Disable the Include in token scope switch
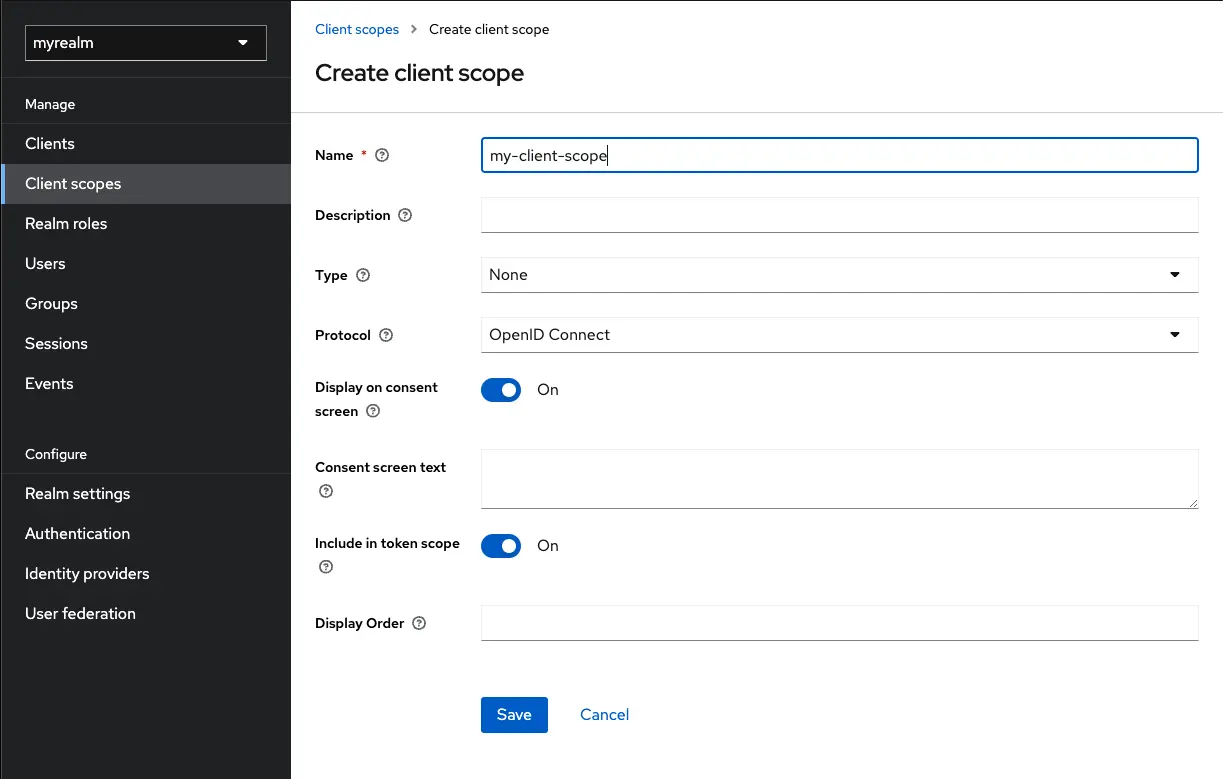Screen dimensions: 1223x779 coord(501,546)
